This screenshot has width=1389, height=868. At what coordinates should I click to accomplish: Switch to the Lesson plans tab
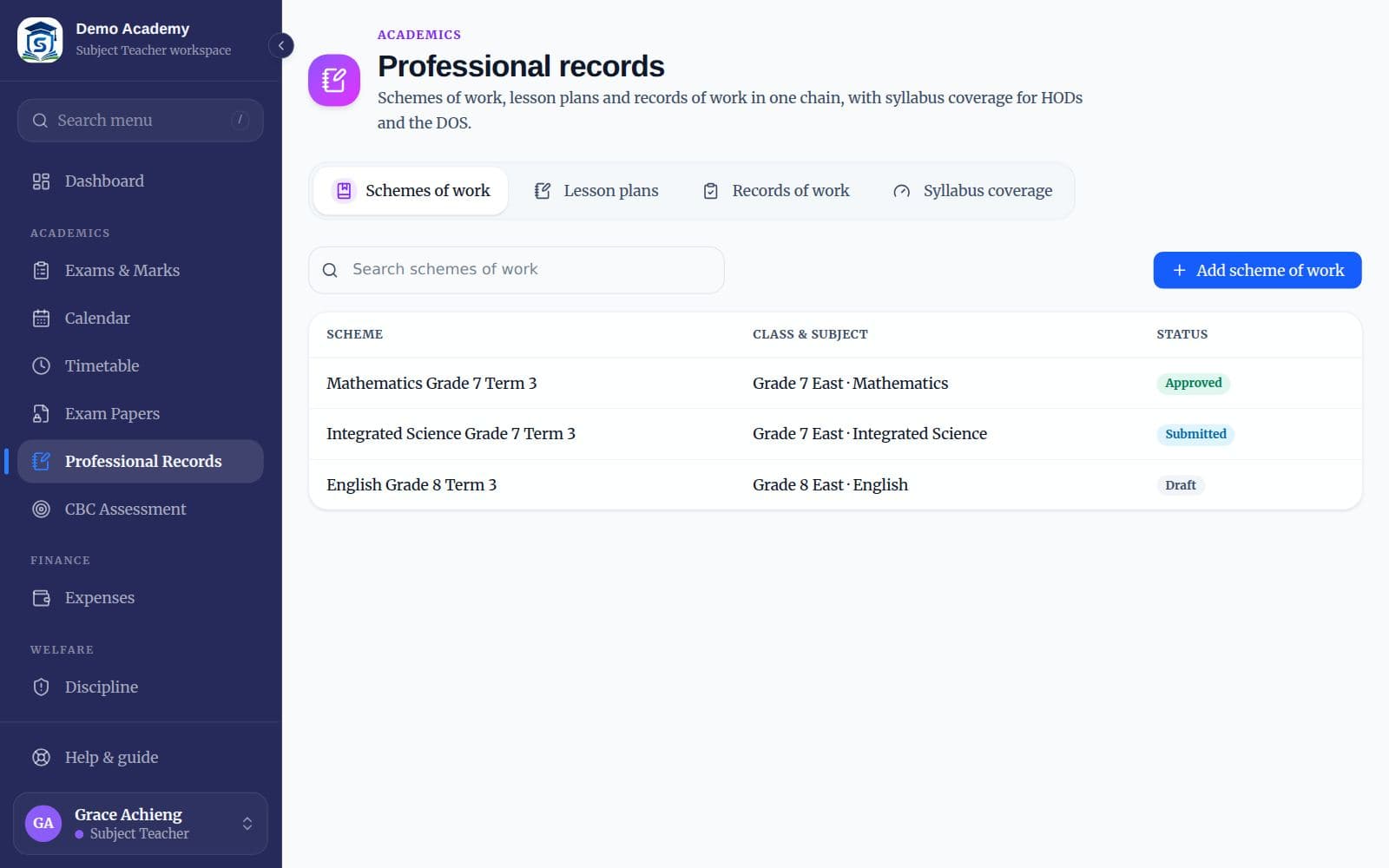(596, 191)
